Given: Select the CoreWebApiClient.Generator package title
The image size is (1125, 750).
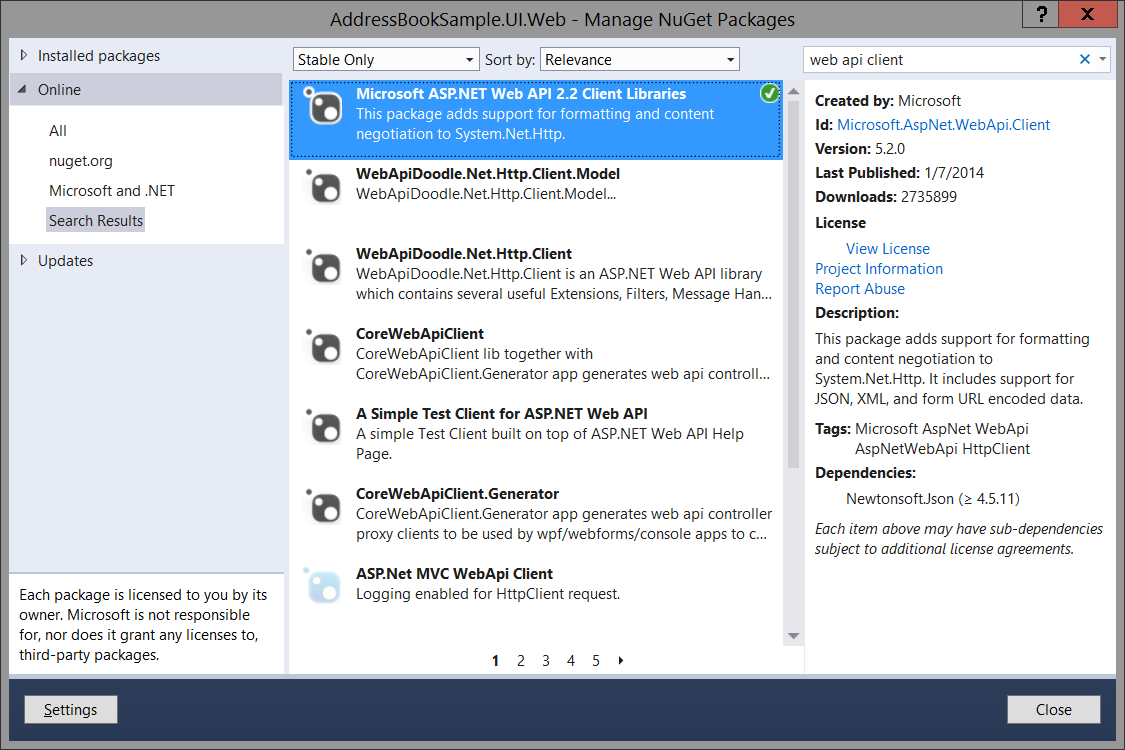Looking at the screenshot, I should [457, 494].
